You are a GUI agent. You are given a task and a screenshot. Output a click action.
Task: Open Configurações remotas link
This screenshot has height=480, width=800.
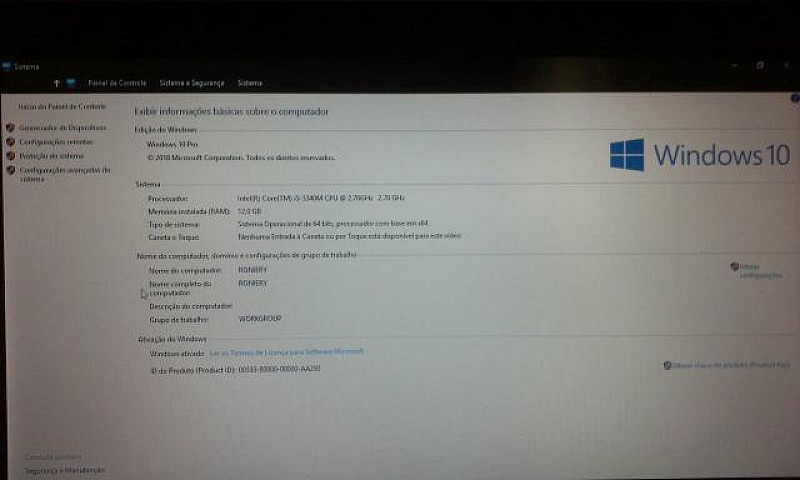tap(56, 142)
